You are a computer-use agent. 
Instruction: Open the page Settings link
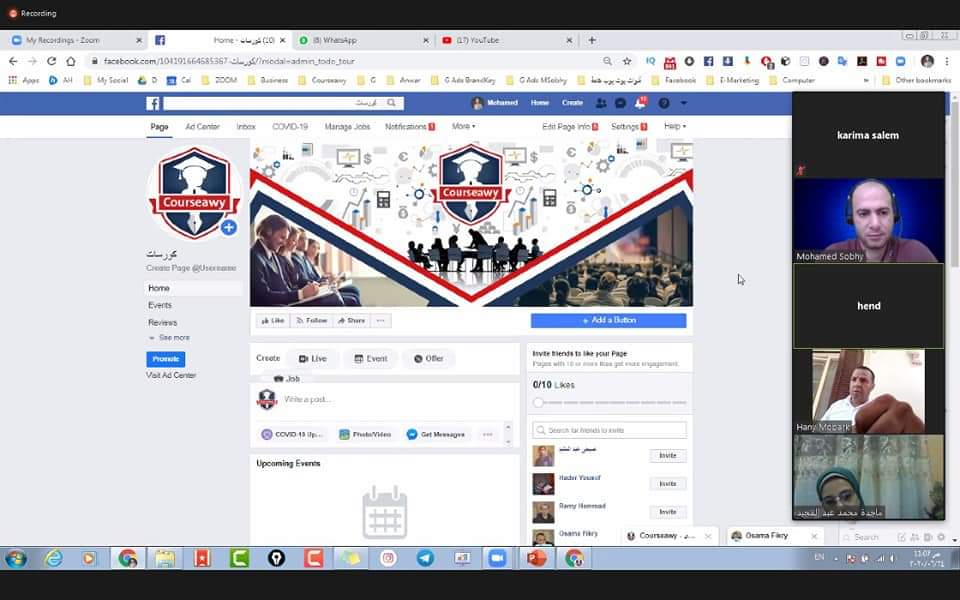coord(629,127)
